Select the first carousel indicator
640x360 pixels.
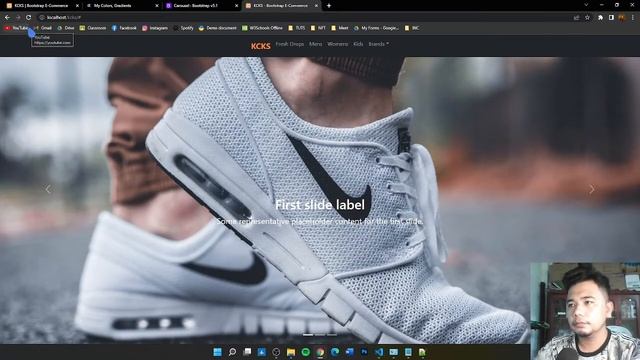[308, 335]
